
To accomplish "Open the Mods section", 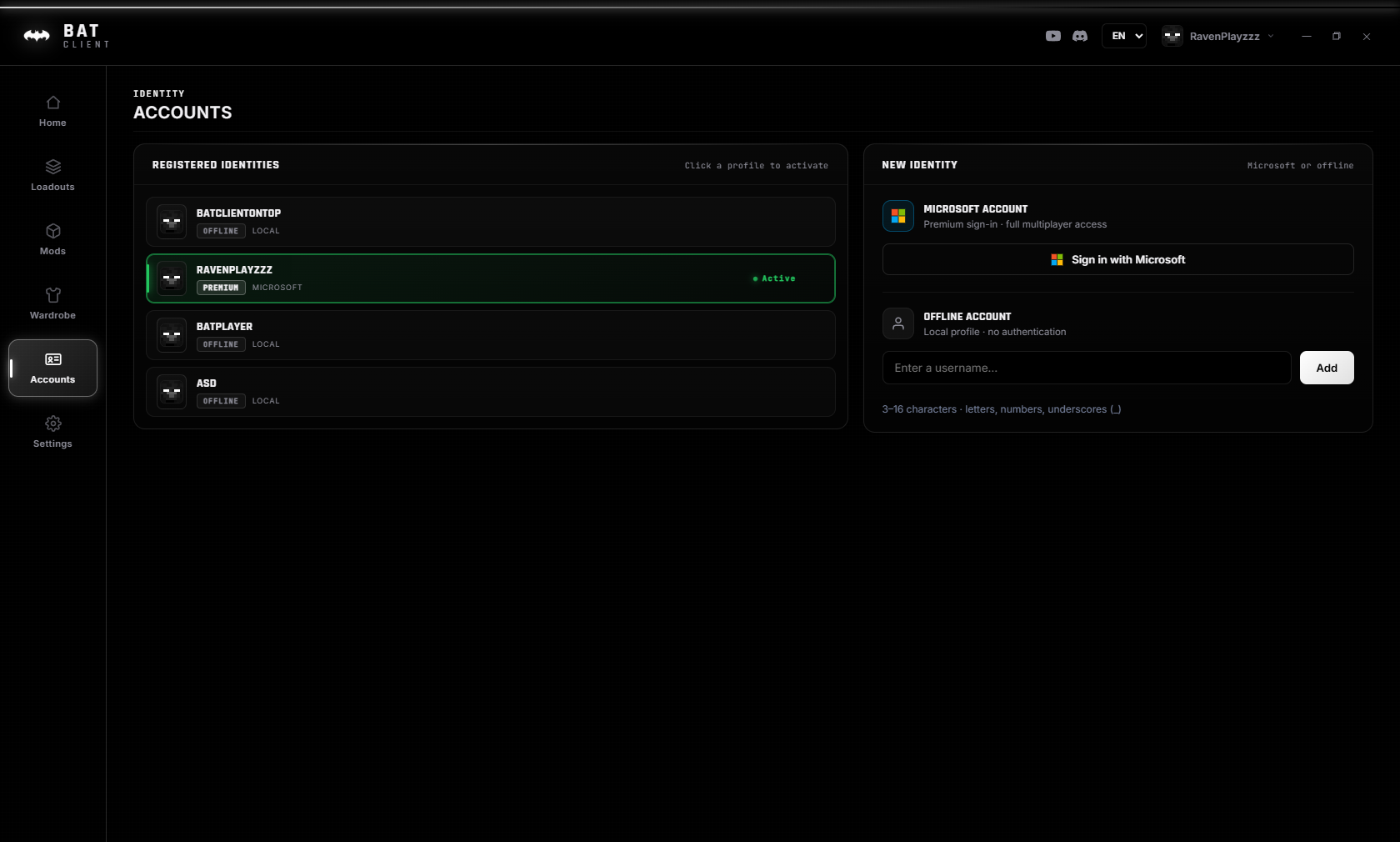I will coord(52,239).
